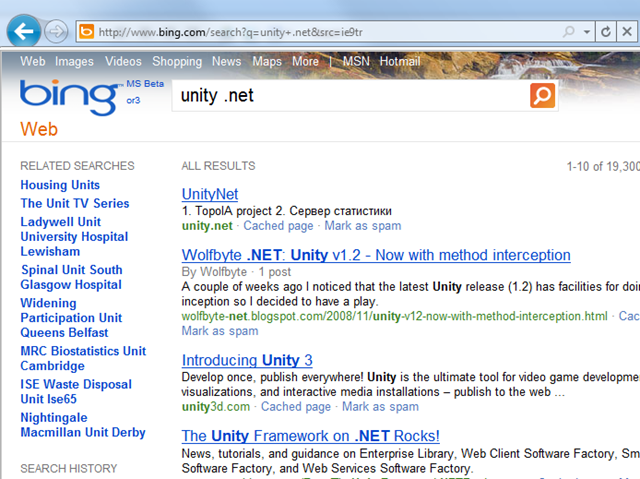Screen dimensions: 640x479
Task: Click the green 'unity.net' URL text
Action: click(207, 226)
